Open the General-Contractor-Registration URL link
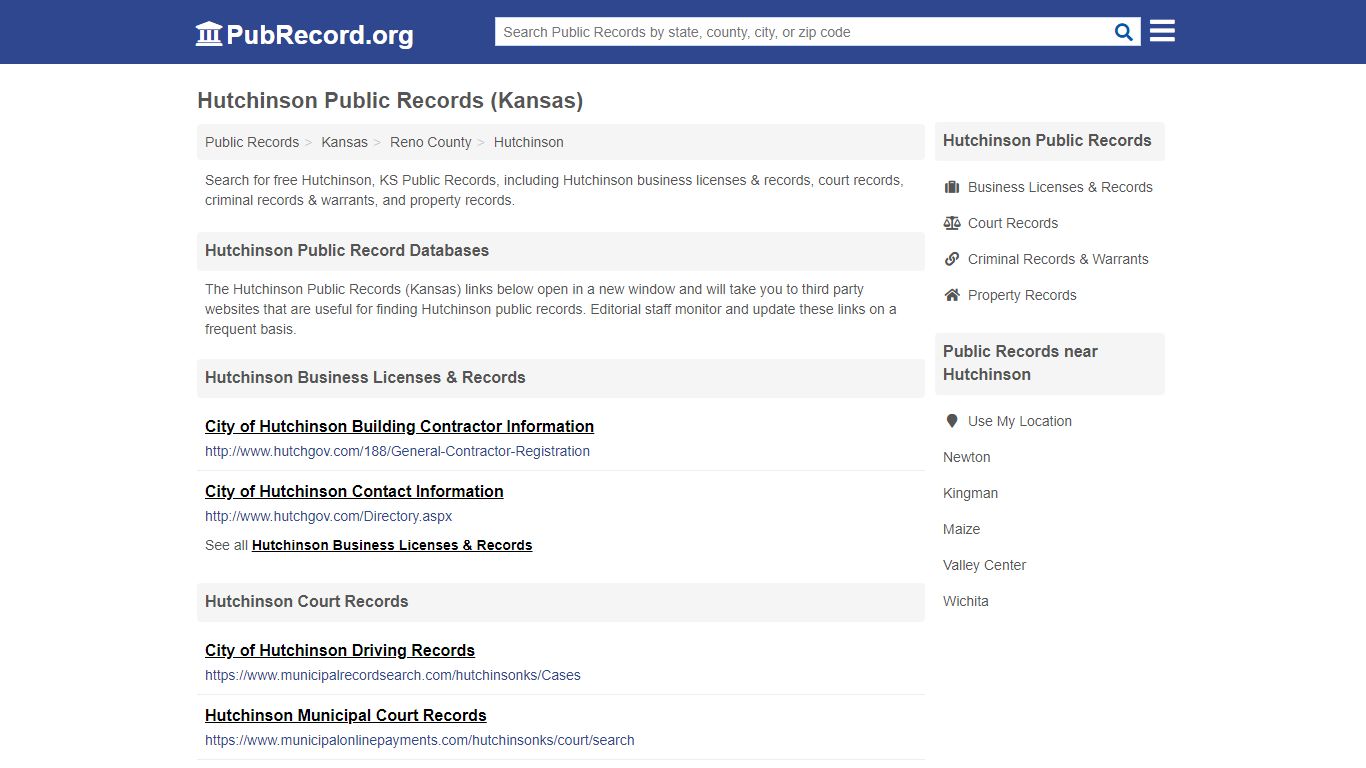 tap(397, 451)
